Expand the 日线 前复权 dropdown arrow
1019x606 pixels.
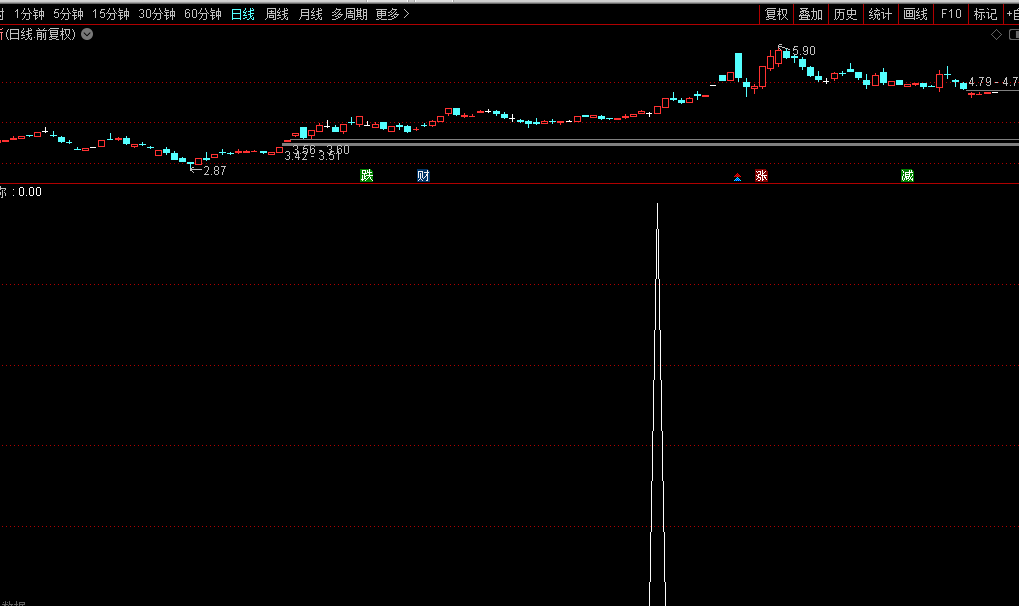click(x=87, y=34)
